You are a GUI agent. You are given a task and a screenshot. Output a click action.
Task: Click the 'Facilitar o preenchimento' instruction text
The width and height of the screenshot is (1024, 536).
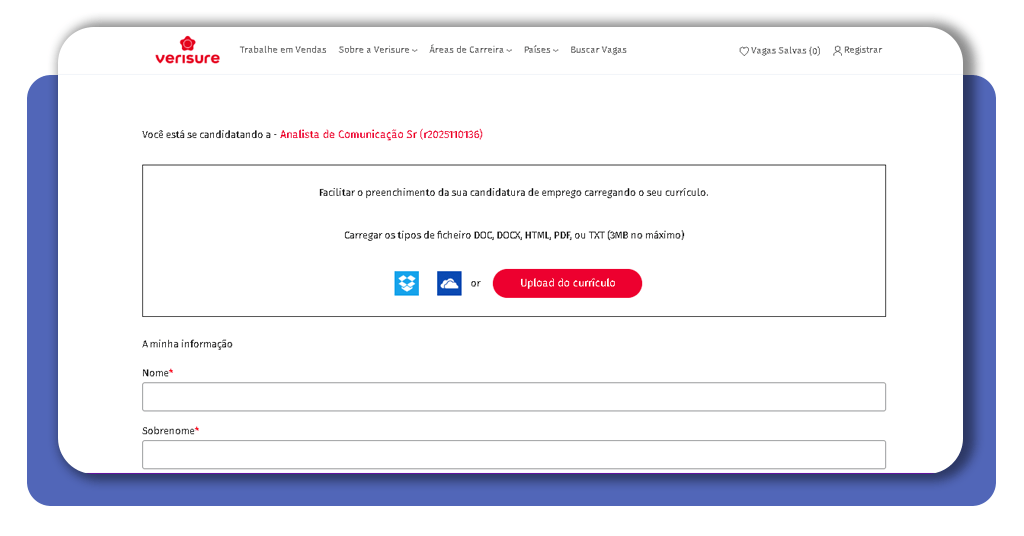(x=513, y=193)
